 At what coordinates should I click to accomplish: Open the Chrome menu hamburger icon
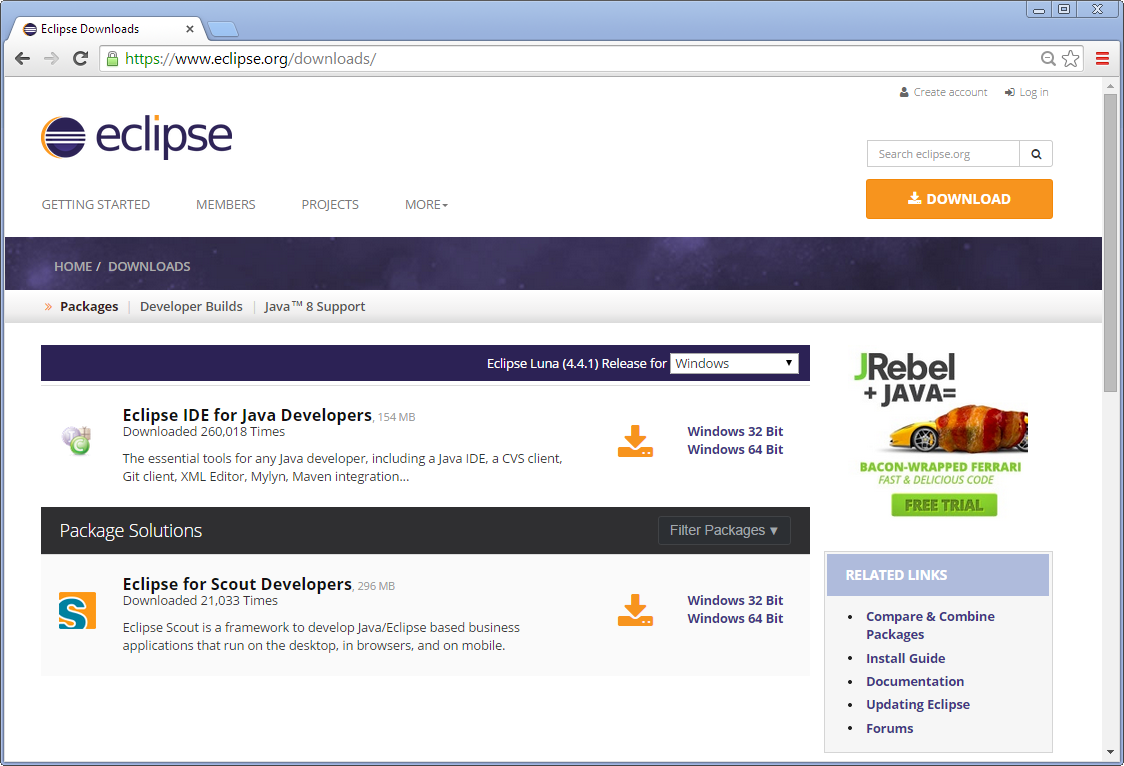pos(1102,59)
